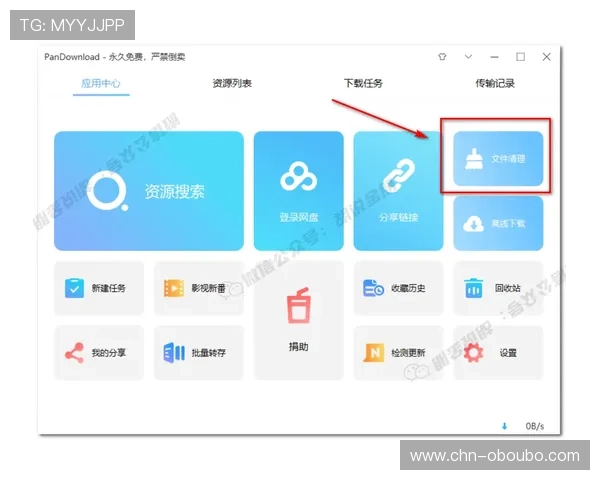Click the film icon for 影视新番
This screenshot has width=600, height=480.
coord(174,288)
